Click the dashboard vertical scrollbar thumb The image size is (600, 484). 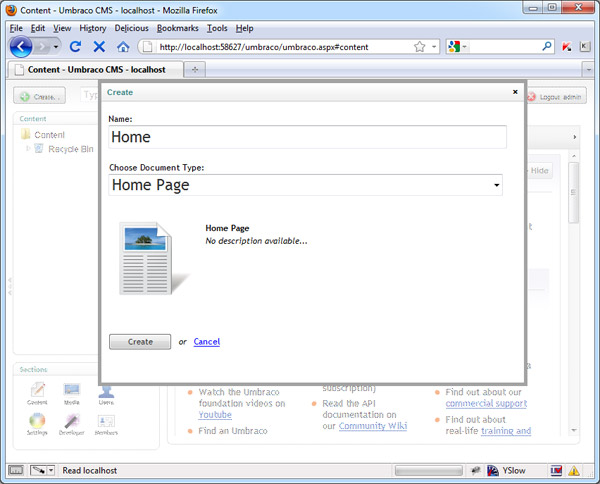click(x=574, y=192)
